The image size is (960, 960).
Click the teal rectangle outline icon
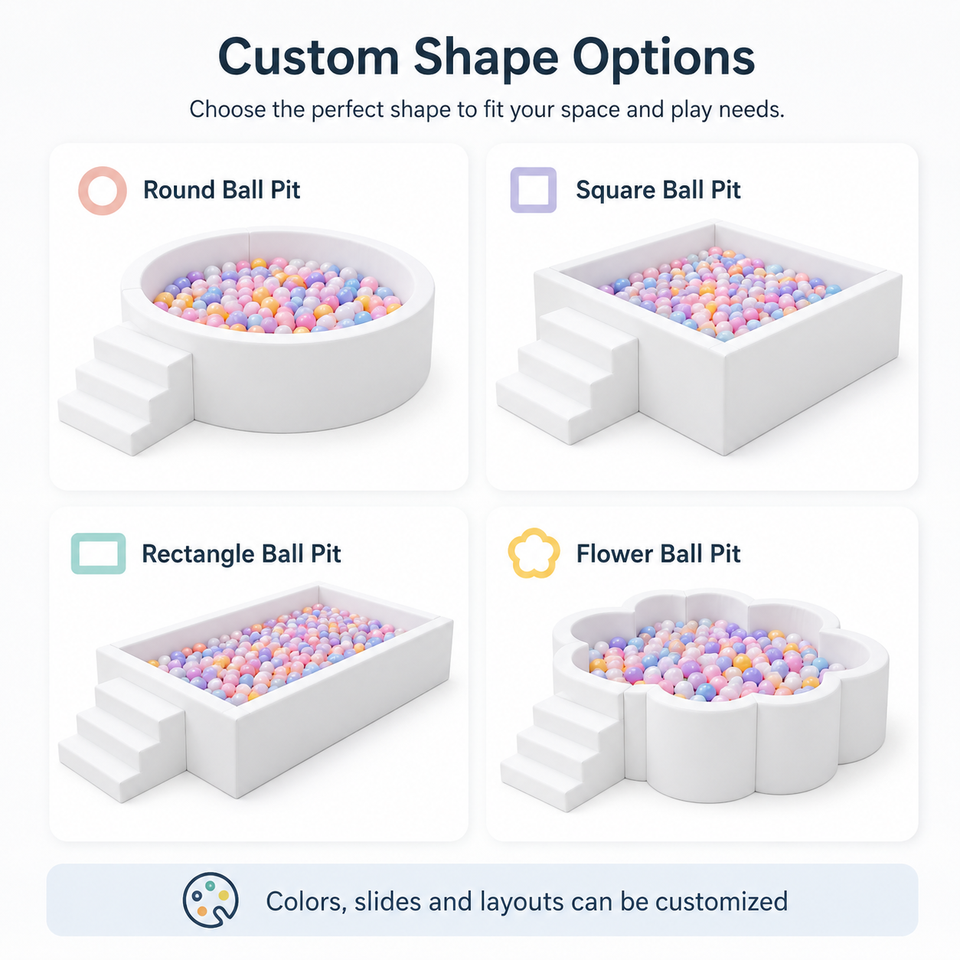click(98, 553)
